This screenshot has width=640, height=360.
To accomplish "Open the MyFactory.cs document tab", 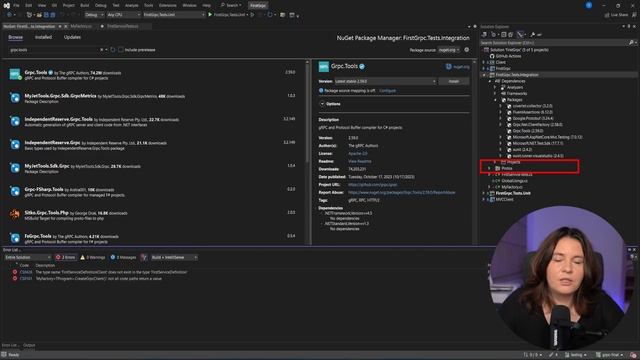I will pyautogui.click(x=81, y=26).
